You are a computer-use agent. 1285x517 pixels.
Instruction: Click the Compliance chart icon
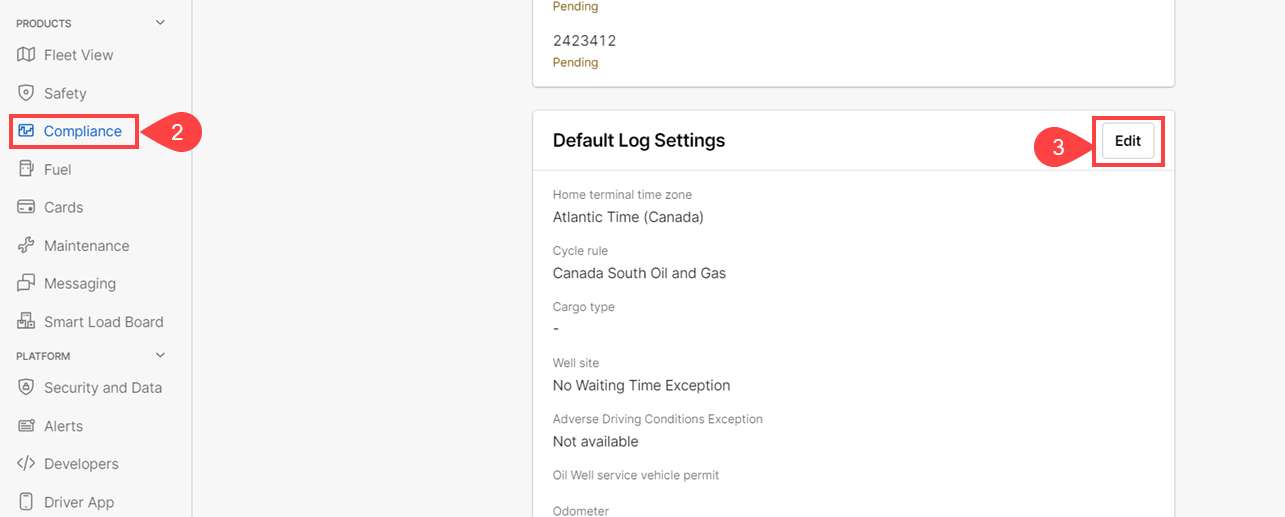(27, 131)
